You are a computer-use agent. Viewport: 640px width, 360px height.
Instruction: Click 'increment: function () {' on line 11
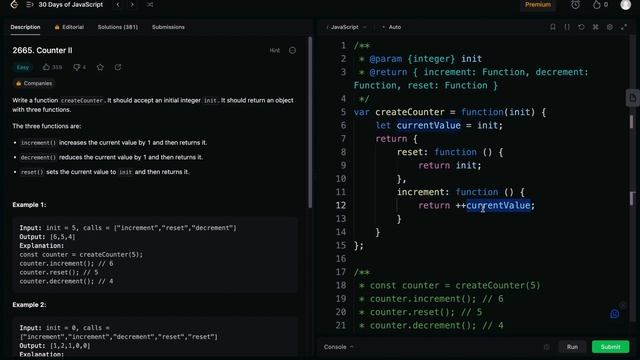click(461, 192)
